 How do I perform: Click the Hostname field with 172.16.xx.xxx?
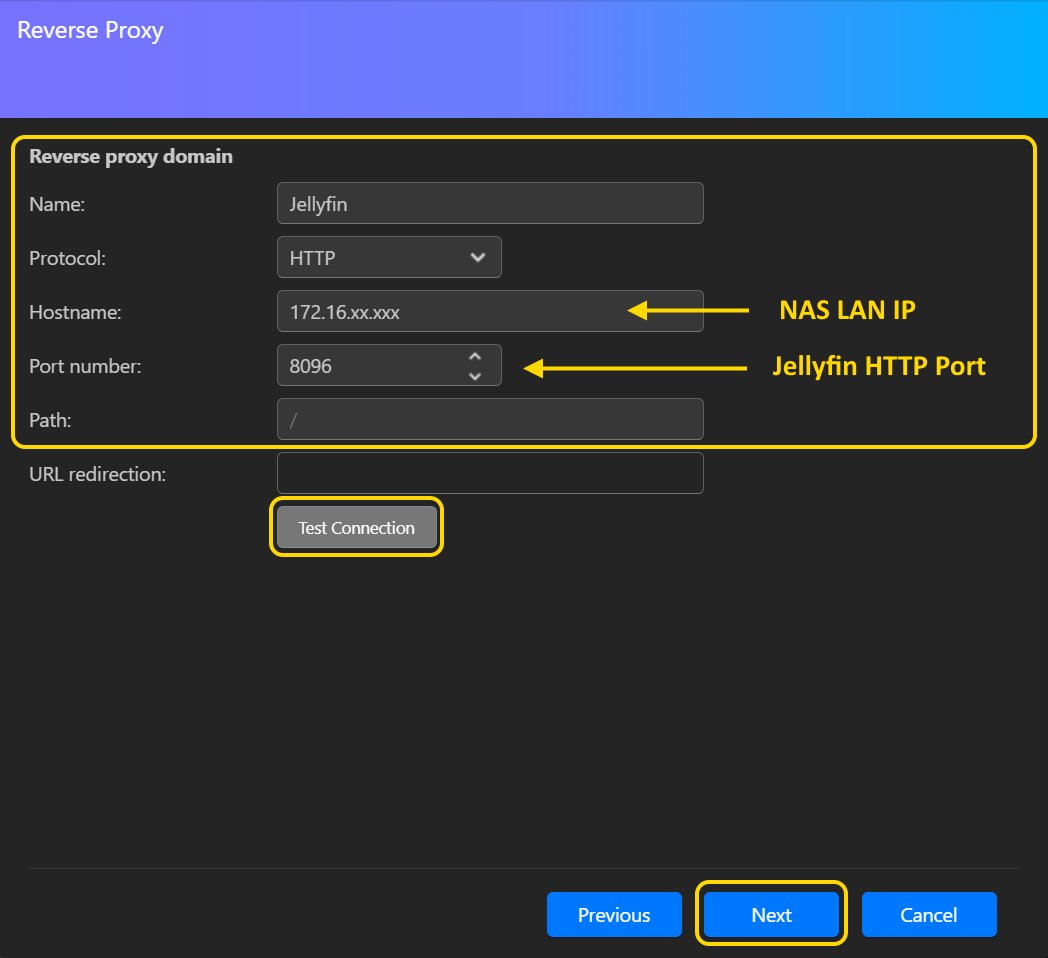pos(490,312)
